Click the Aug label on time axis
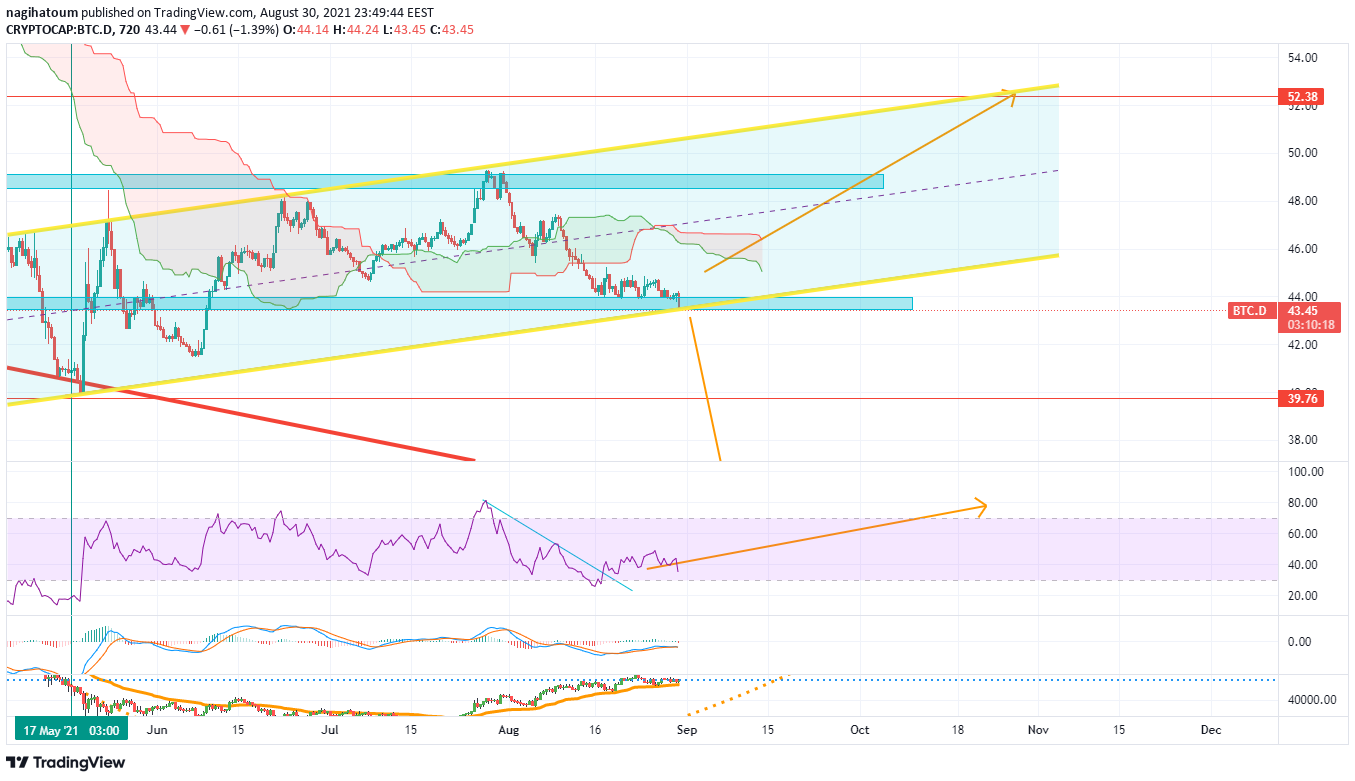 [508, 731]
